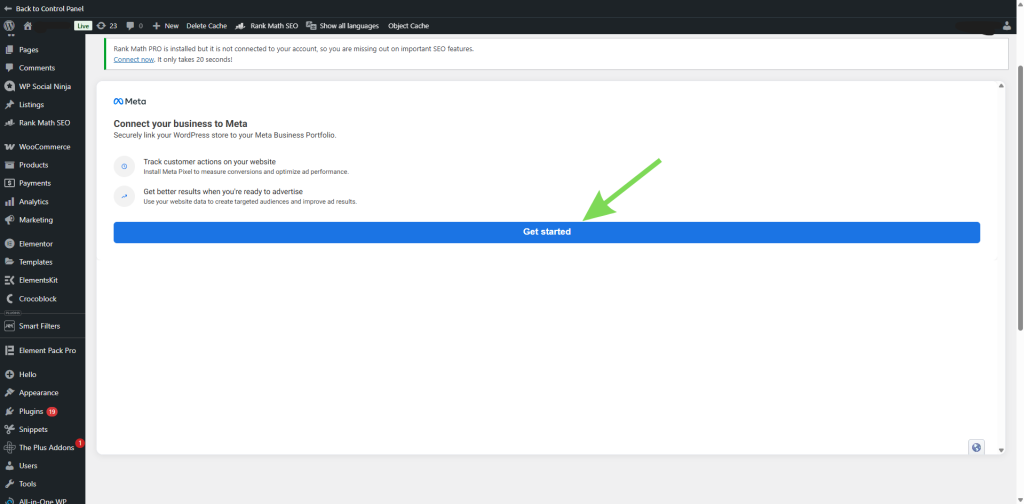Click the Live status badge
Screen dimensions: 1024x504
tap(82, 26)
